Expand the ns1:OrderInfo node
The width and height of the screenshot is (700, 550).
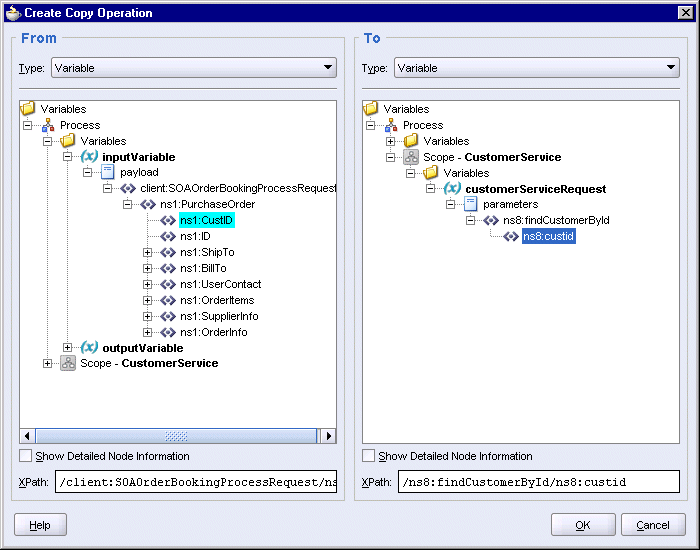[147, 333]
